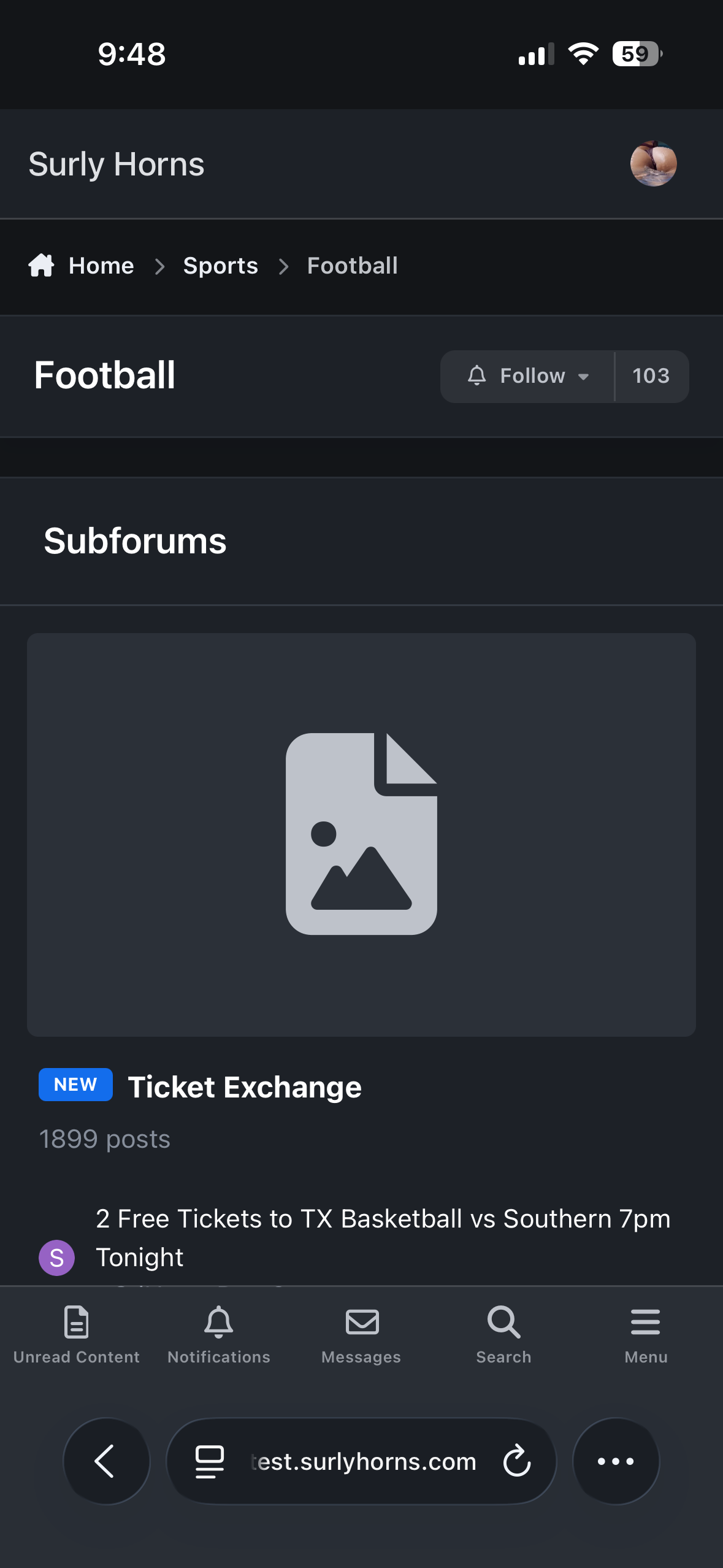The image size is (723, 1568).
Task: Tap the test.surlyhorns.com address field
Action: tap(363, 1461)
